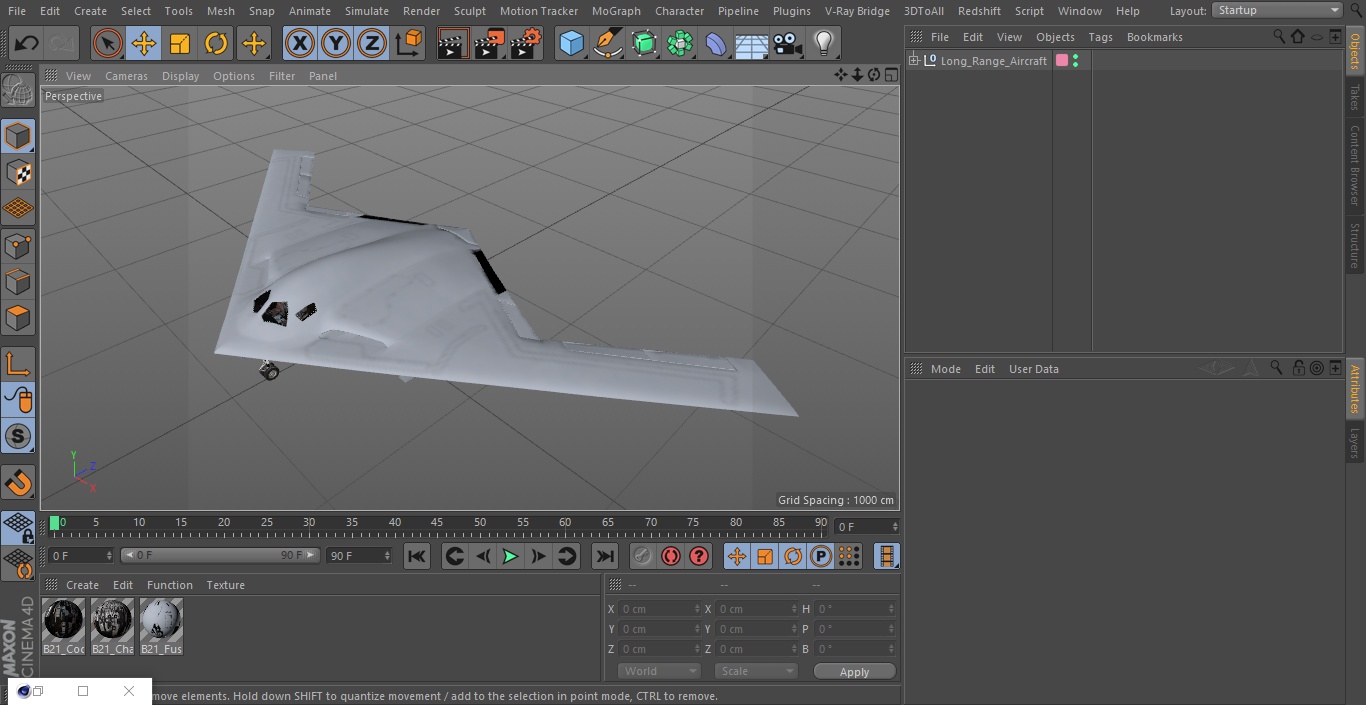
Task: Toggle the coordinate system icon
Action: [x=409, y=43]
